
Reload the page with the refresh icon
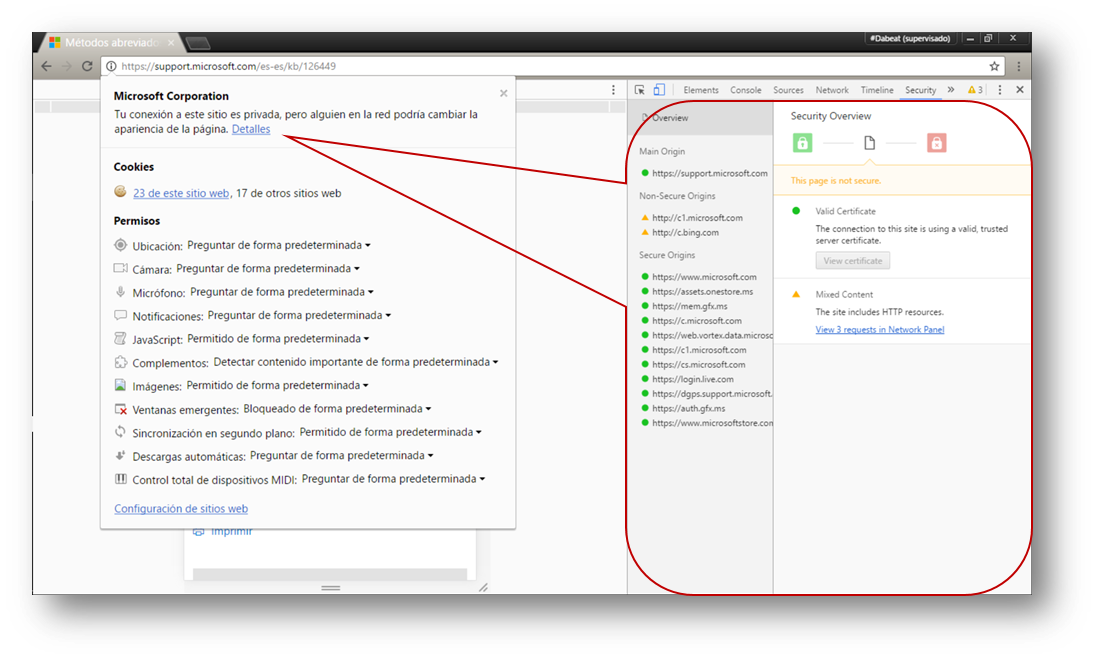[87, 66]
